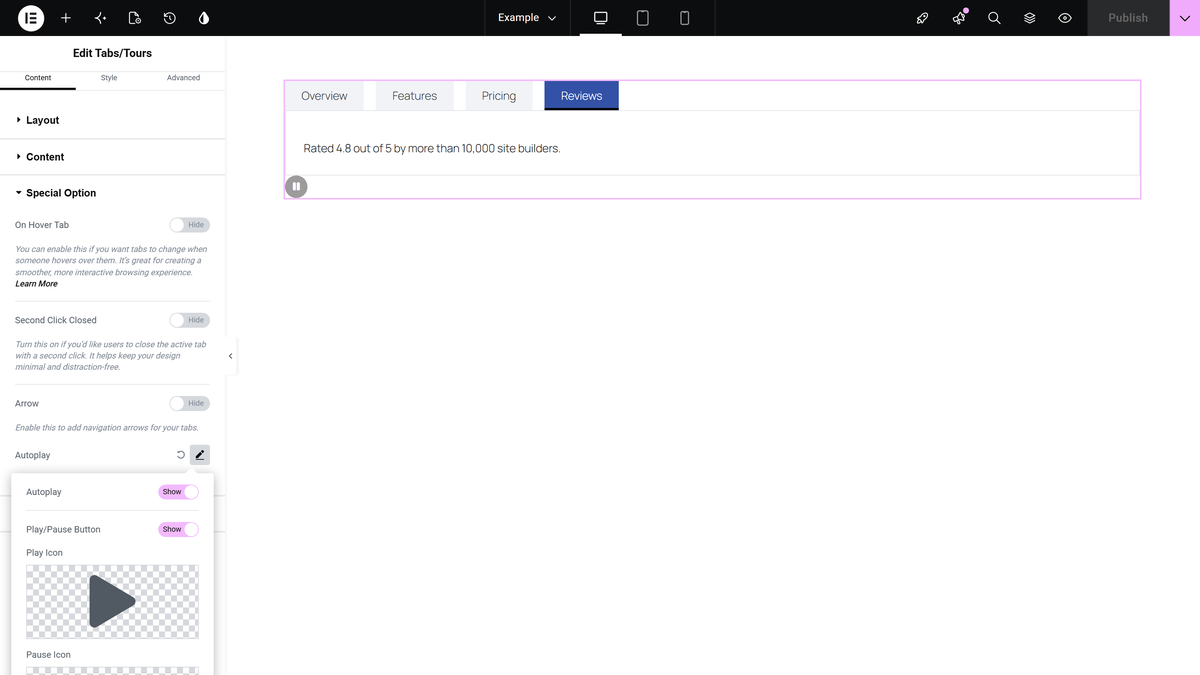This screenshot has height=675, width=1200.
Task: Enable the Arrow switch
Action: [x=189, y=403]
